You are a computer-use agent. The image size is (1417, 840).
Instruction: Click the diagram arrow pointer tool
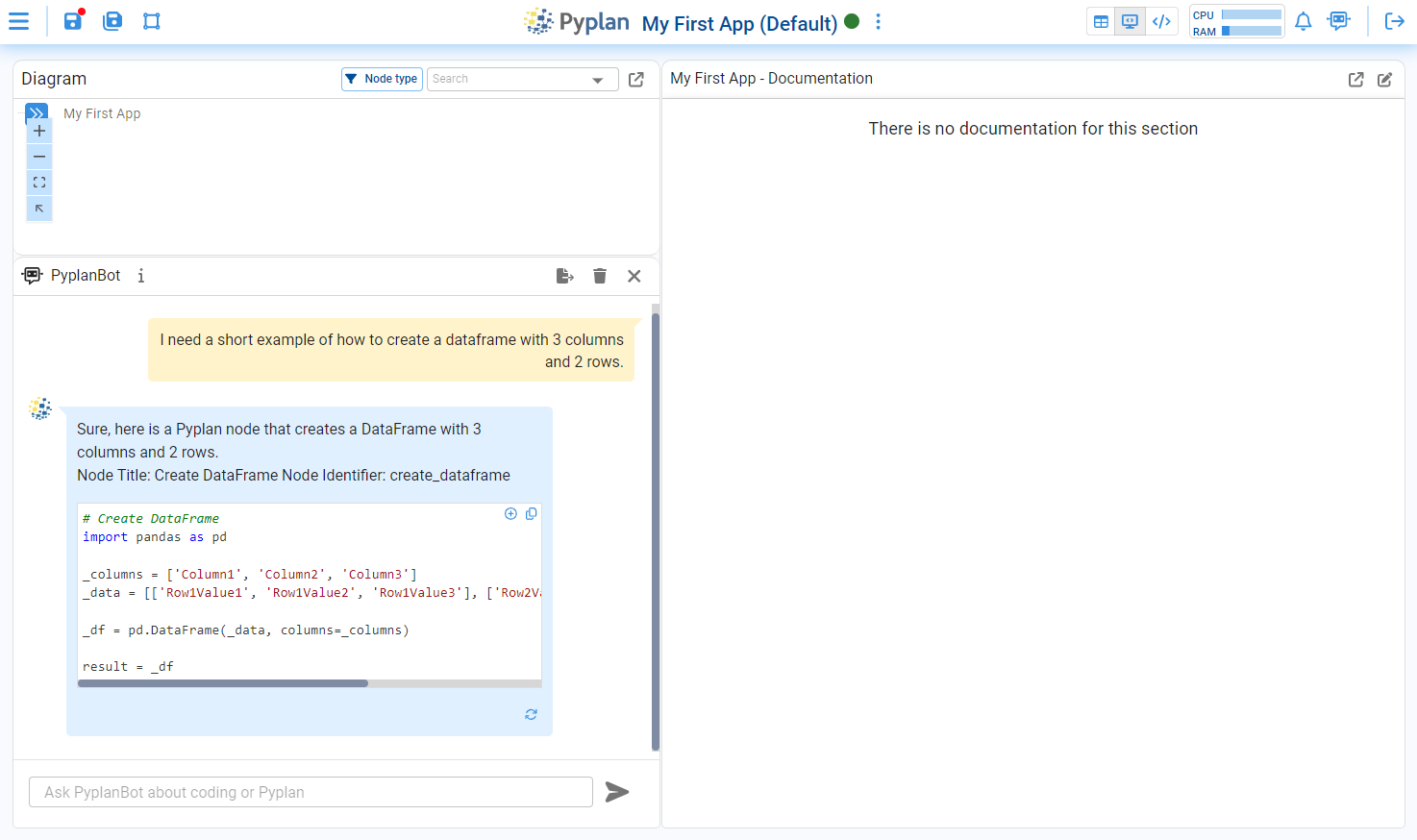(x=39, y=209)
